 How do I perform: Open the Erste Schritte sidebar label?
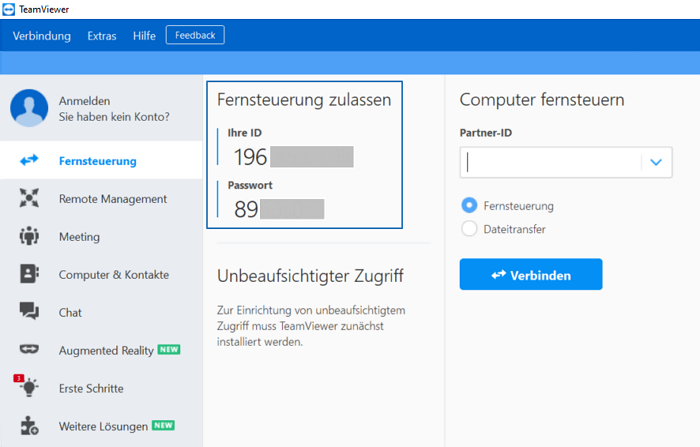[x=91, y=389]
